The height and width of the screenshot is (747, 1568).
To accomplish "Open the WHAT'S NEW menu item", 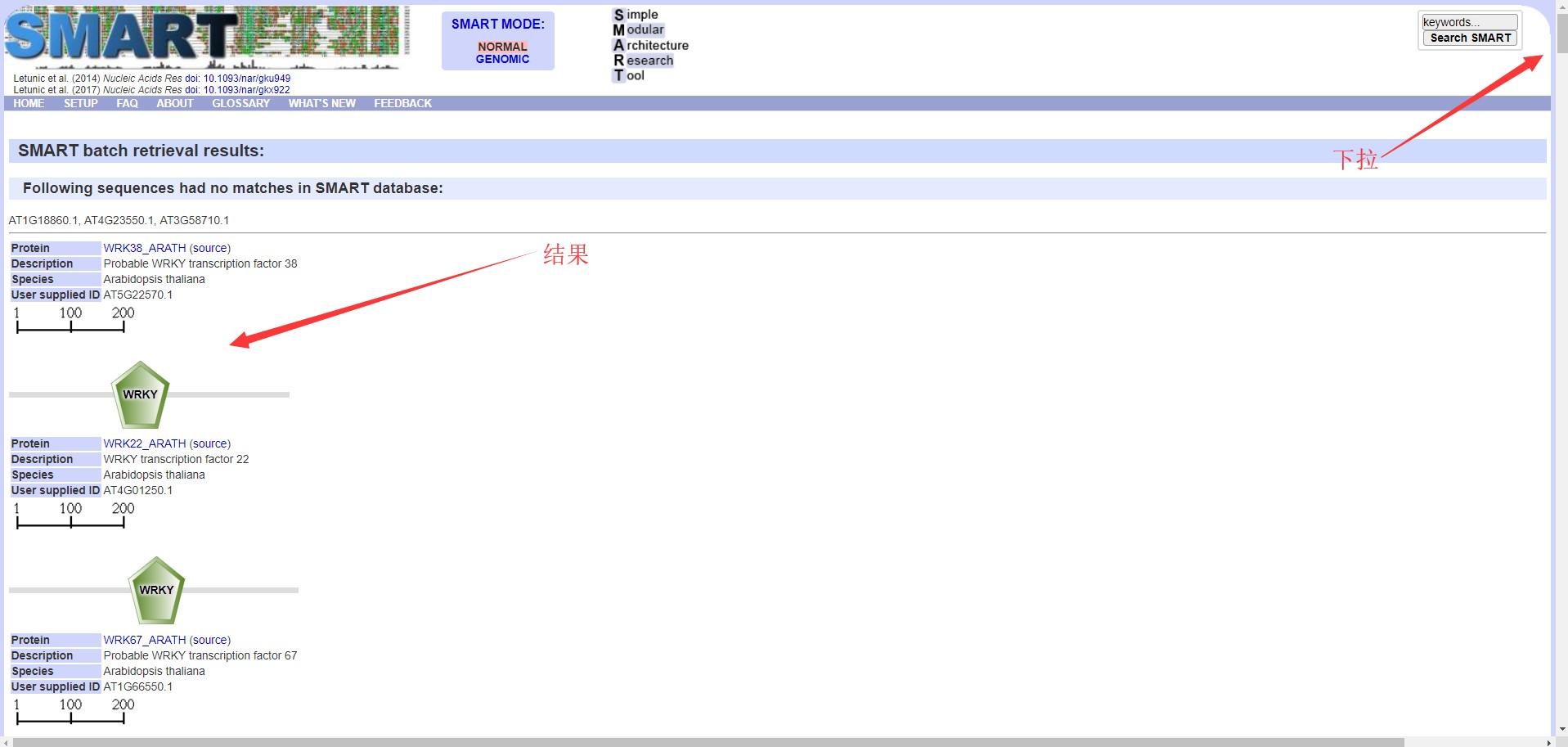I will click(x=321, y=103).
